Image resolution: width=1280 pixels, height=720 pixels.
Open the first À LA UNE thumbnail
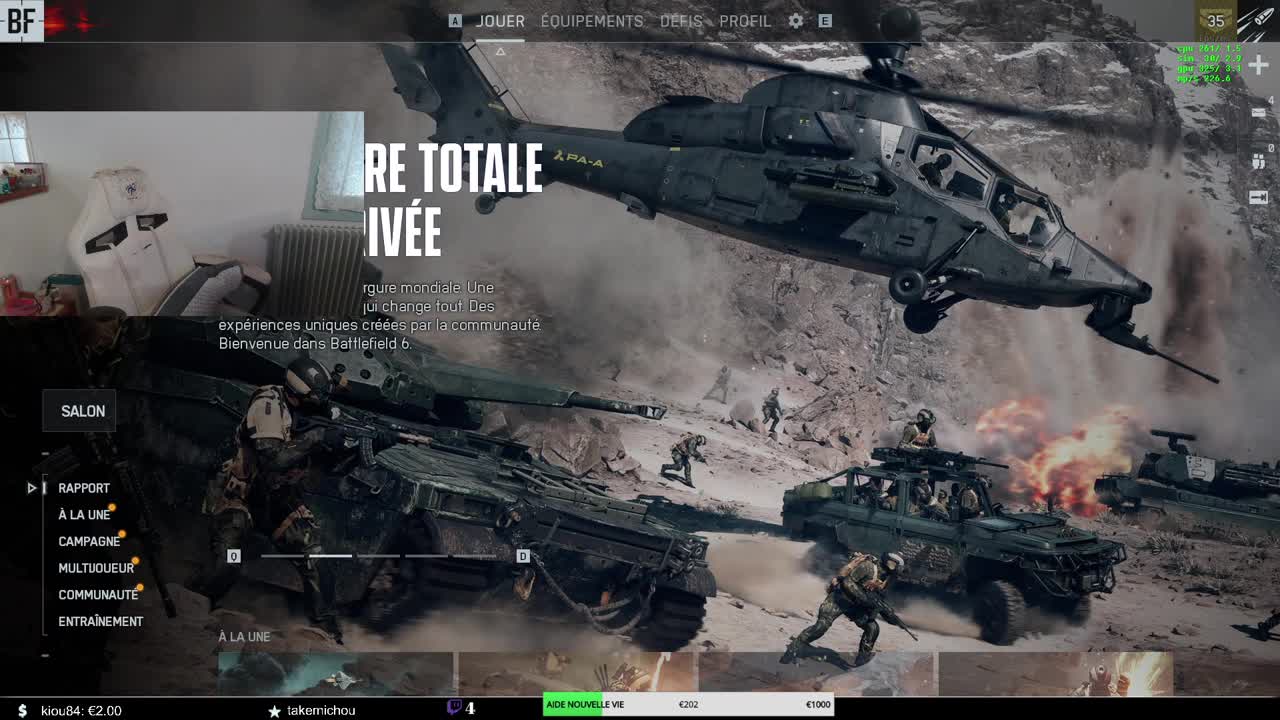tap(337, 674)
